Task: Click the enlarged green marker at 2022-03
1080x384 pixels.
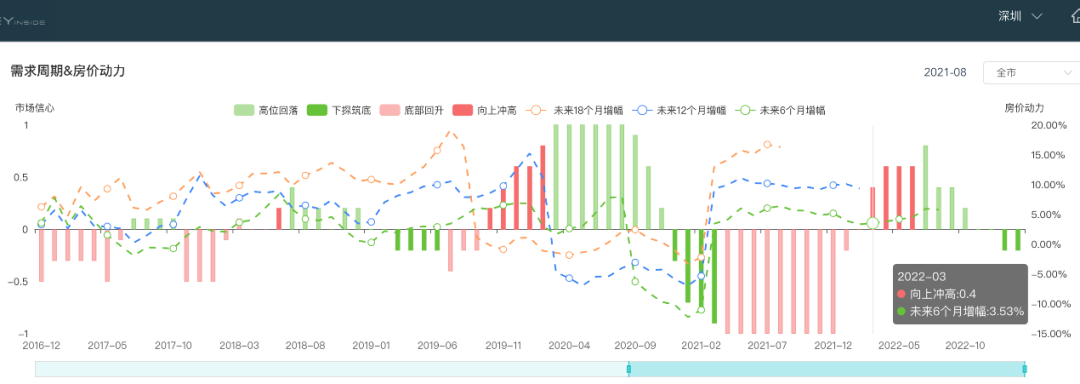Action: coord(873,223)
